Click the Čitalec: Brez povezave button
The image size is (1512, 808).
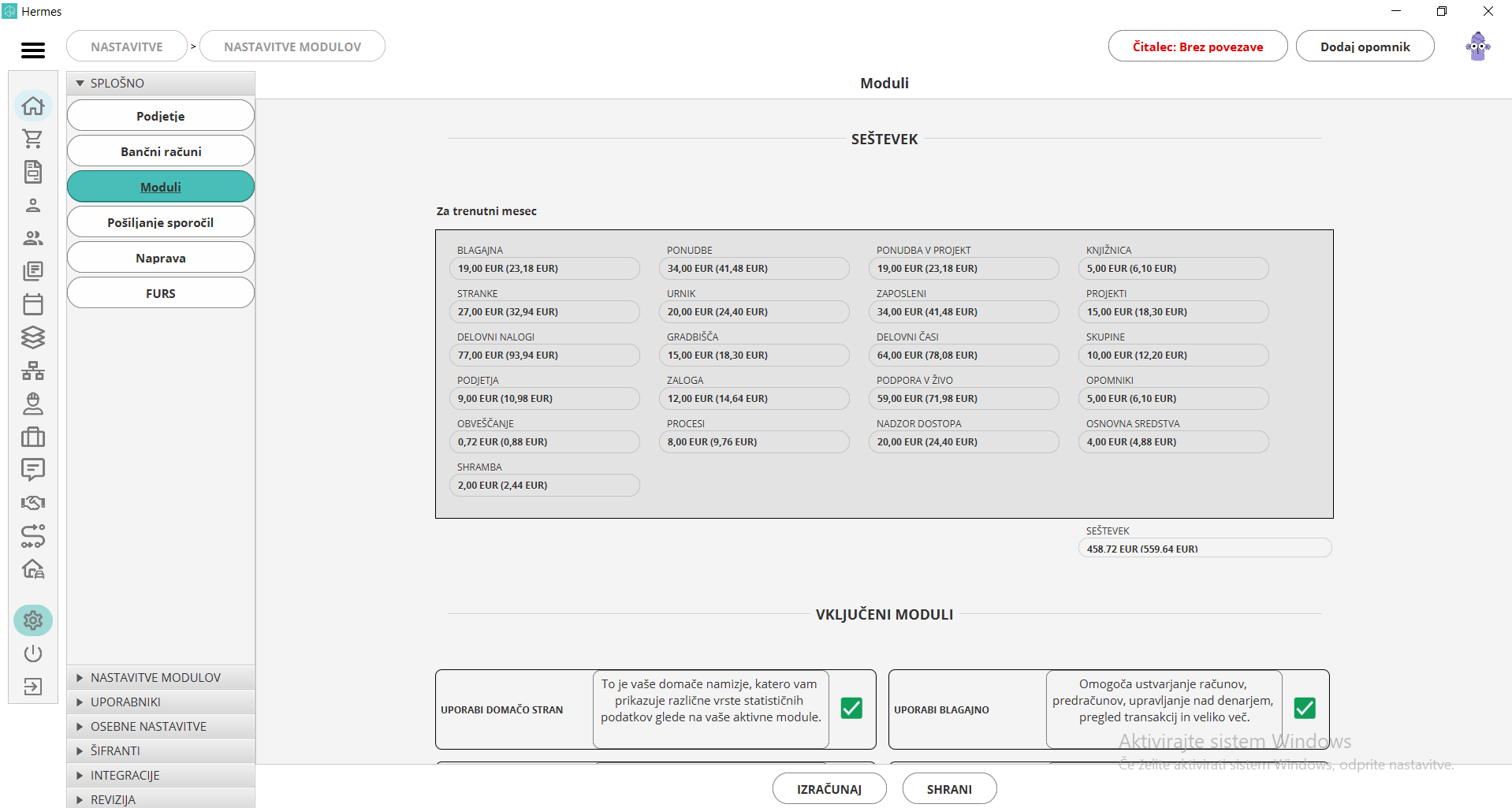point(1197,47)
